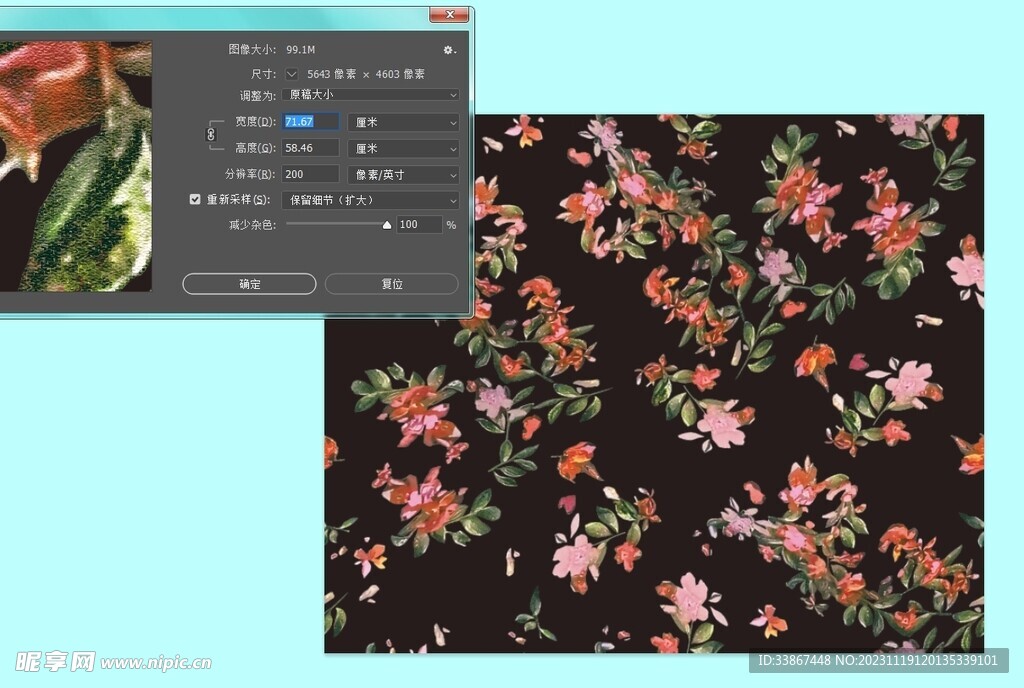Open the height unit 厘米 dropdown

click(x=403, y=148)
